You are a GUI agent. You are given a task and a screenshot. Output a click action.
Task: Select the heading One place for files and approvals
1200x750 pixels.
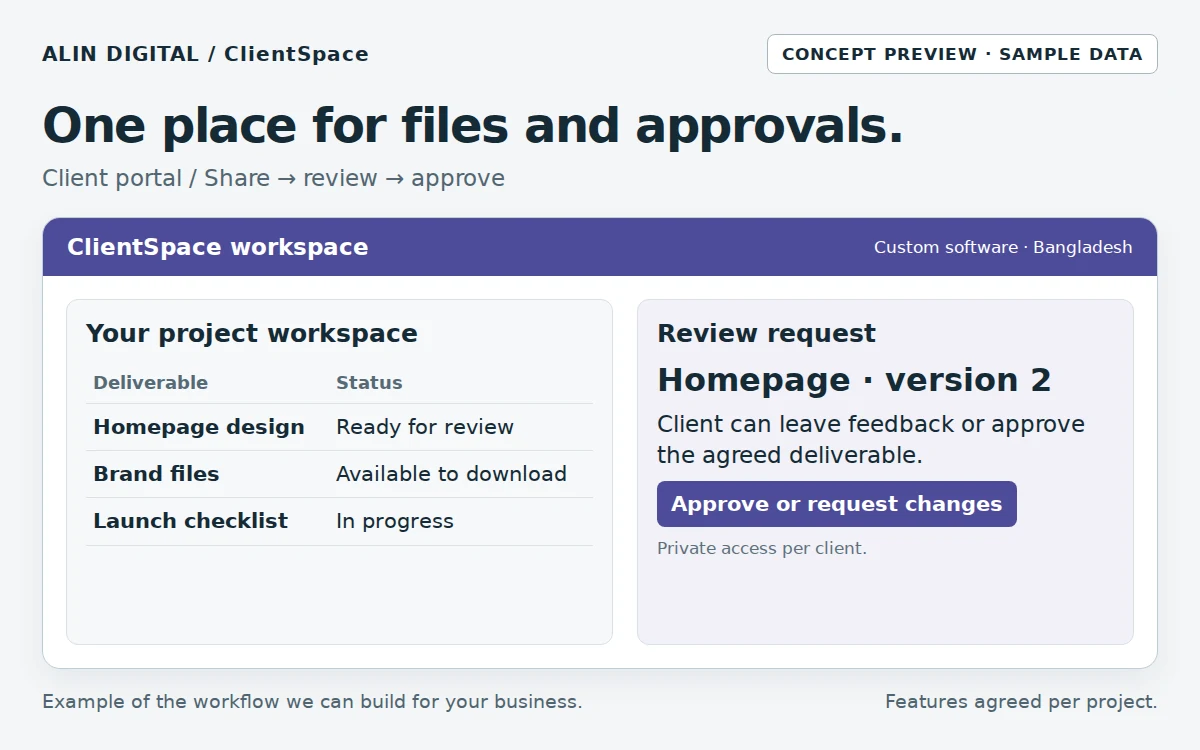[x=473, y=126]
